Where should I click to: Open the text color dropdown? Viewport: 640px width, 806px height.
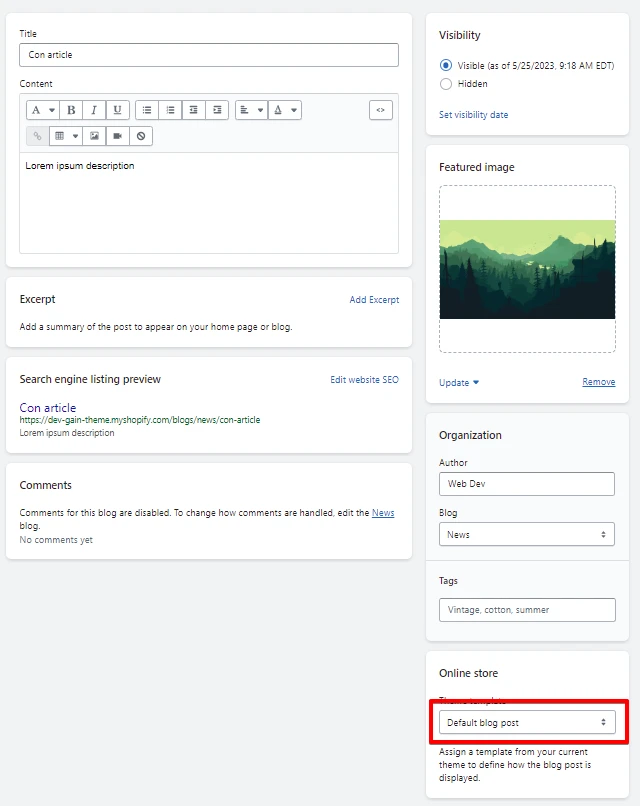coord(285,110)
